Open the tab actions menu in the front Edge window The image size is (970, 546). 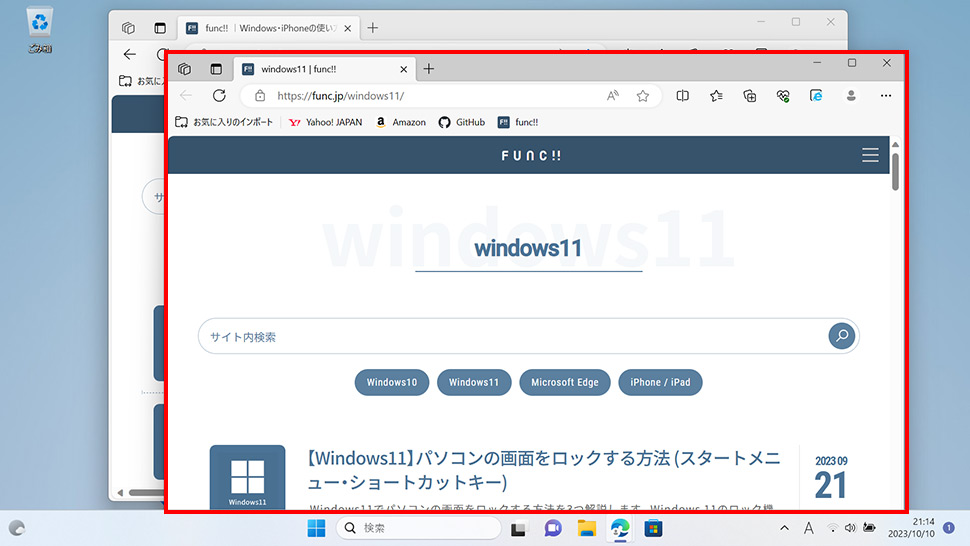click(x=216, y=69)
